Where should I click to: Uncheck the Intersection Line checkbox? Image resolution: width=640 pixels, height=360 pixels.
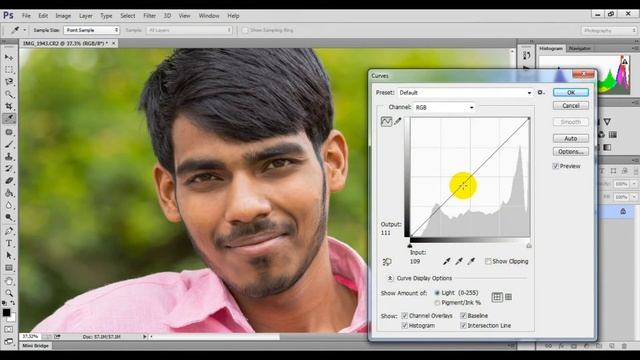tap(463, 325)
